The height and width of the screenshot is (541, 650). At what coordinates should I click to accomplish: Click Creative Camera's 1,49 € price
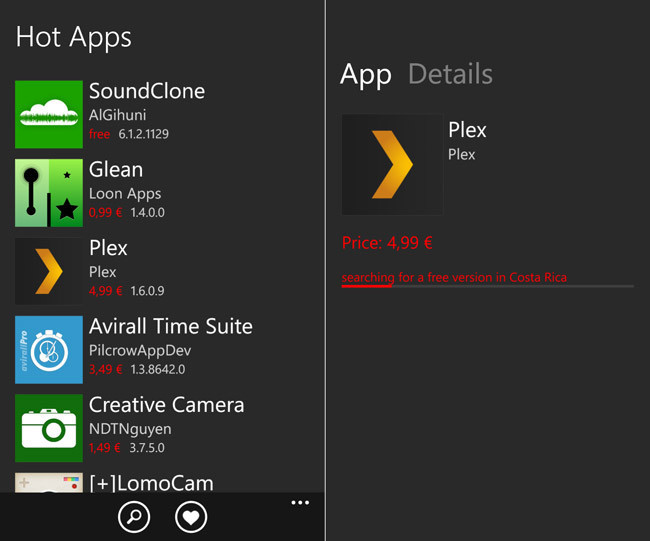104,448
